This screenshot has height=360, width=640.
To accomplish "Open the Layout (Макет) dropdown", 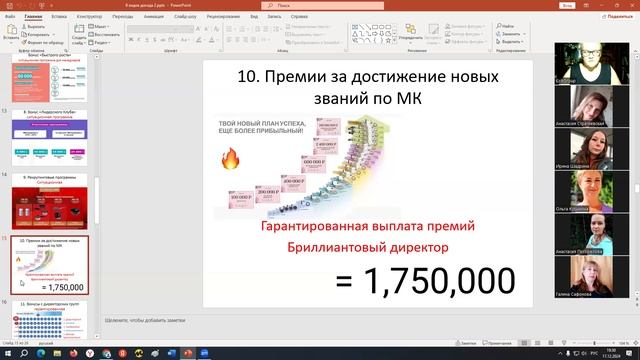I will pos(99,27).
